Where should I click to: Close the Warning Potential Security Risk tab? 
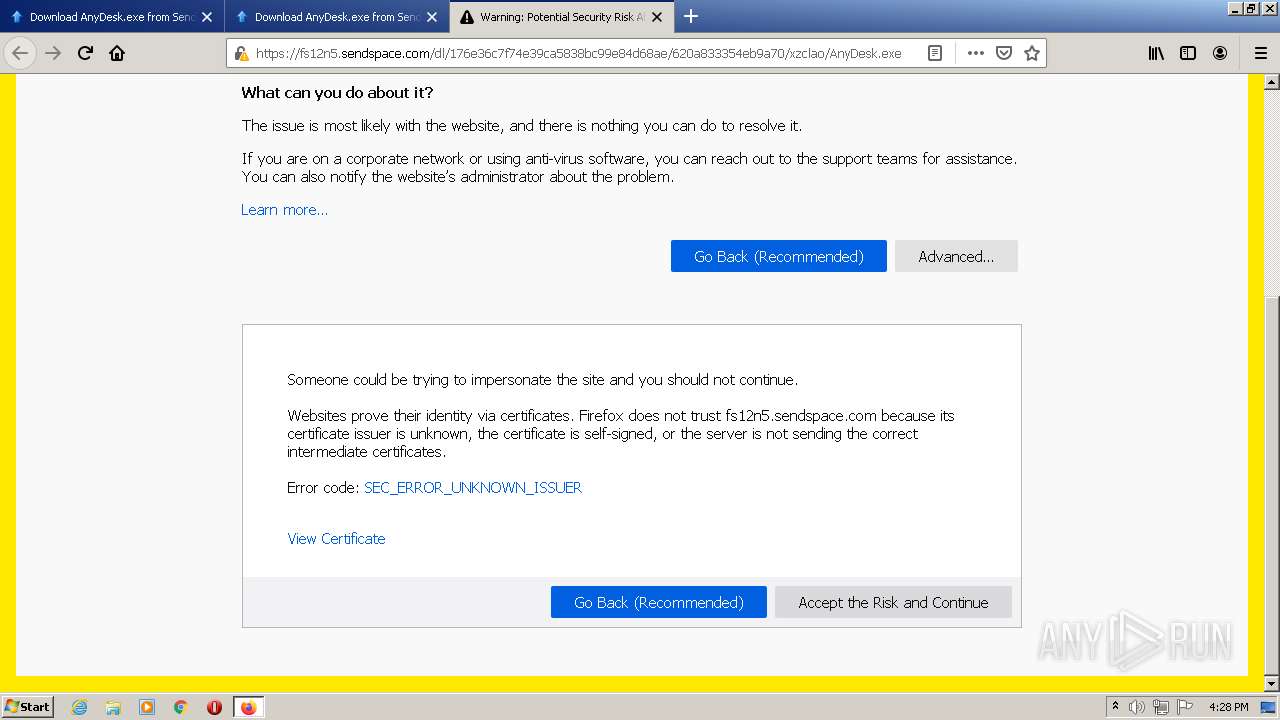(x=657, y=17)
